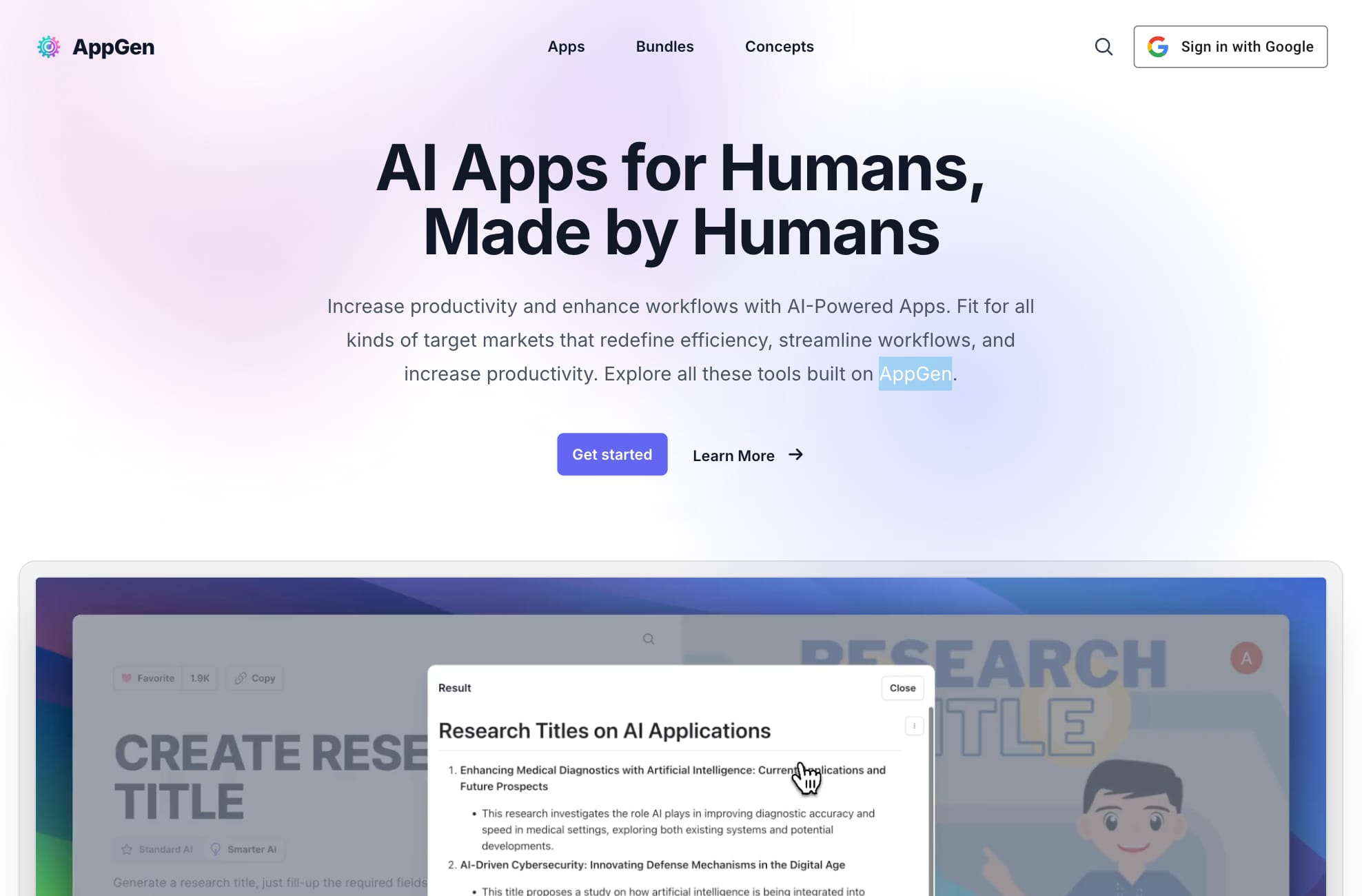Click the search icon in the navbar
This screenshot has height=896, width=1362.
(1103, 46)
